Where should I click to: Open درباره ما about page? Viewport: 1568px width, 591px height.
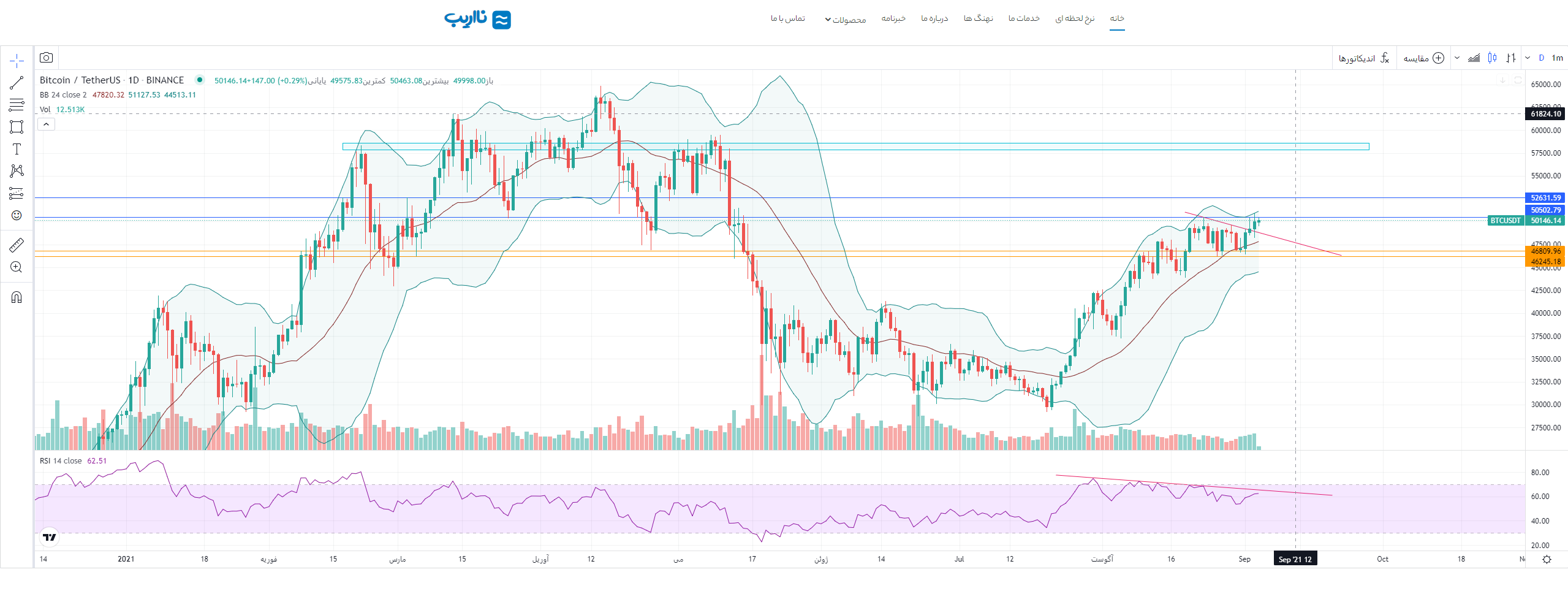[x=934, y=18]
